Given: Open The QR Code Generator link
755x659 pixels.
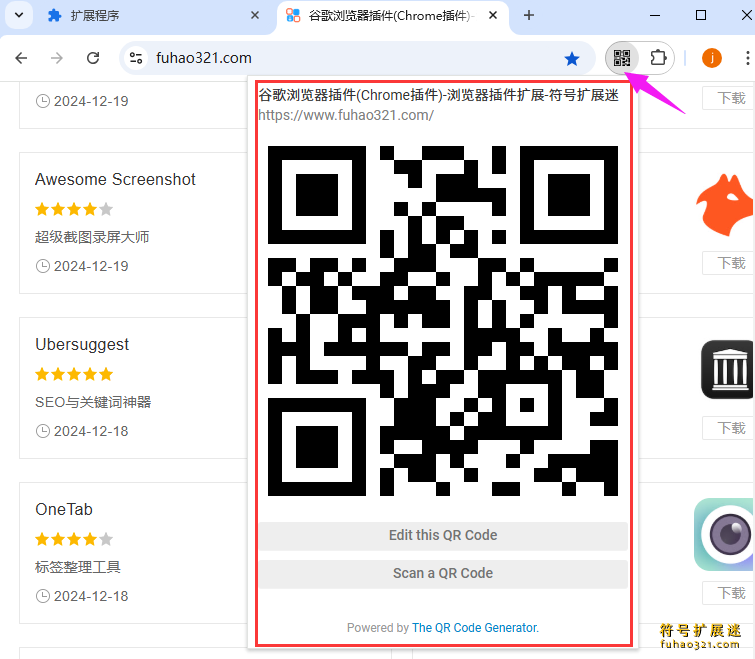Looking at the screenshot, I should (475, 628).
